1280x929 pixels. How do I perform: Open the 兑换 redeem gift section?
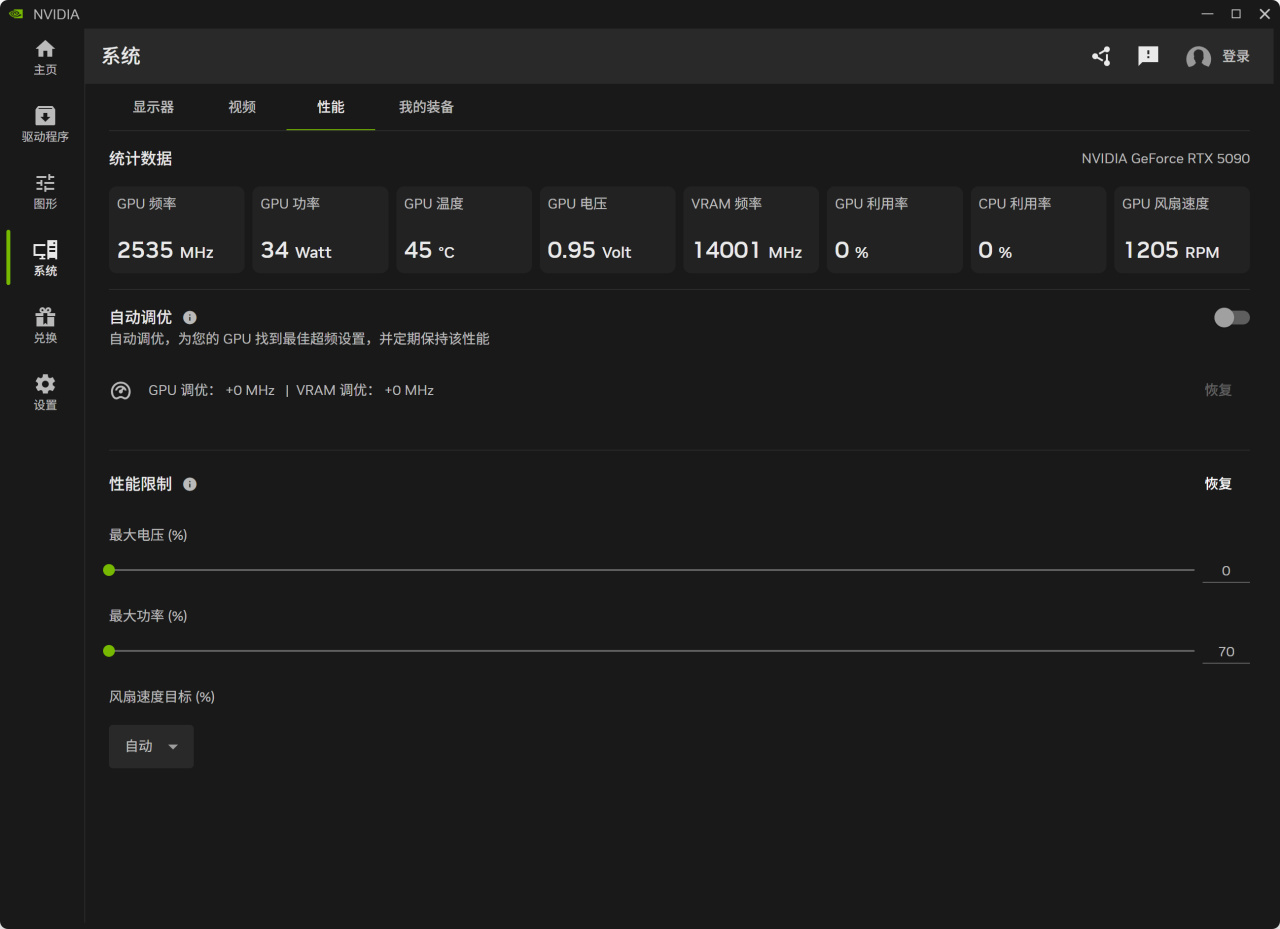45,325
